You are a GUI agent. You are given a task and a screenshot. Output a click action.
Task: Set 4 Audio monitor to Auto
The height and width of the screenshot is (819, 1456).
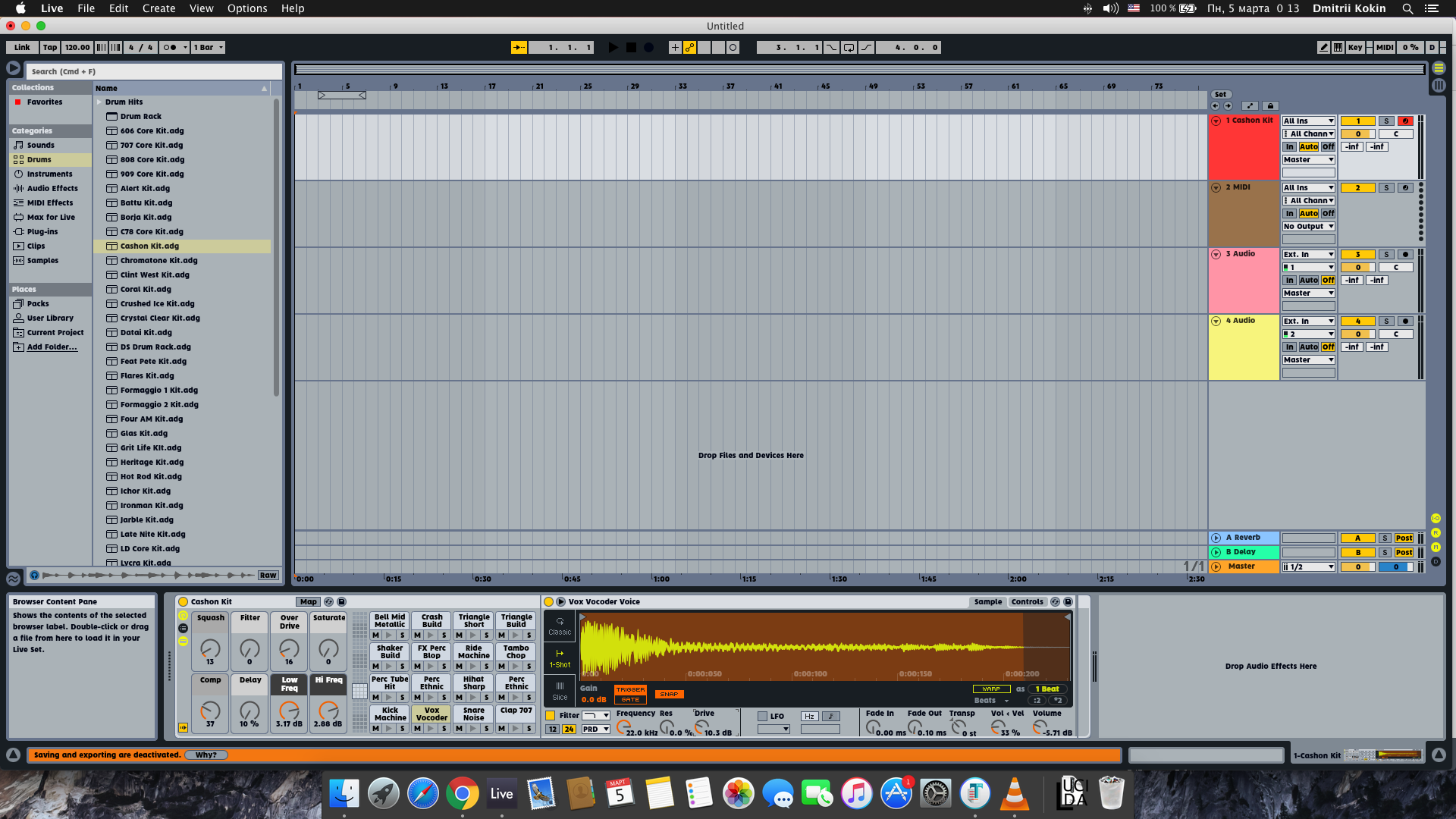coord(1308,347)
